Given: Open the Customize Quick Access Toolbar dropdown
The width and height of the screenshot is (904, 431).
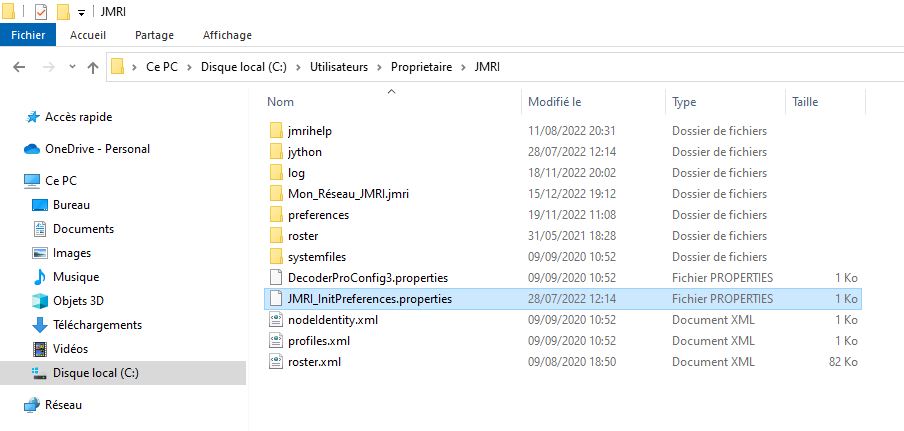Looking at the screenshot, I should pyautogui.click(x=81, y=13).
